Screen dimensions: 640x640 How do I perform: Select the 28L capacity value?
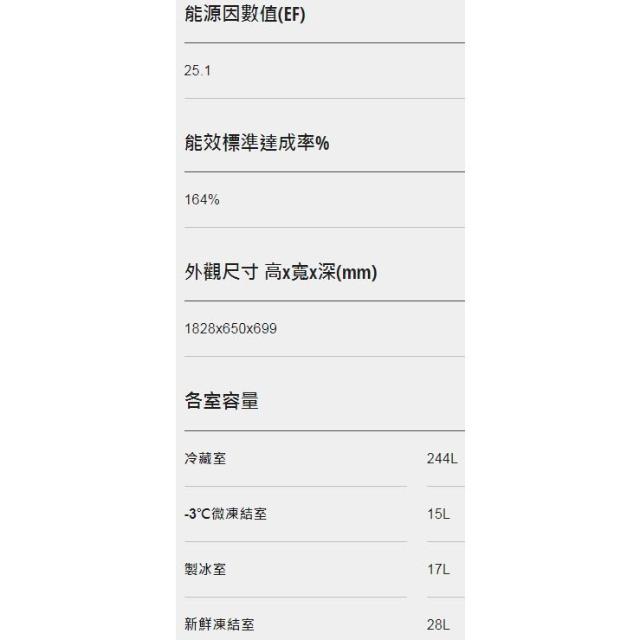[x=438, y=625]
